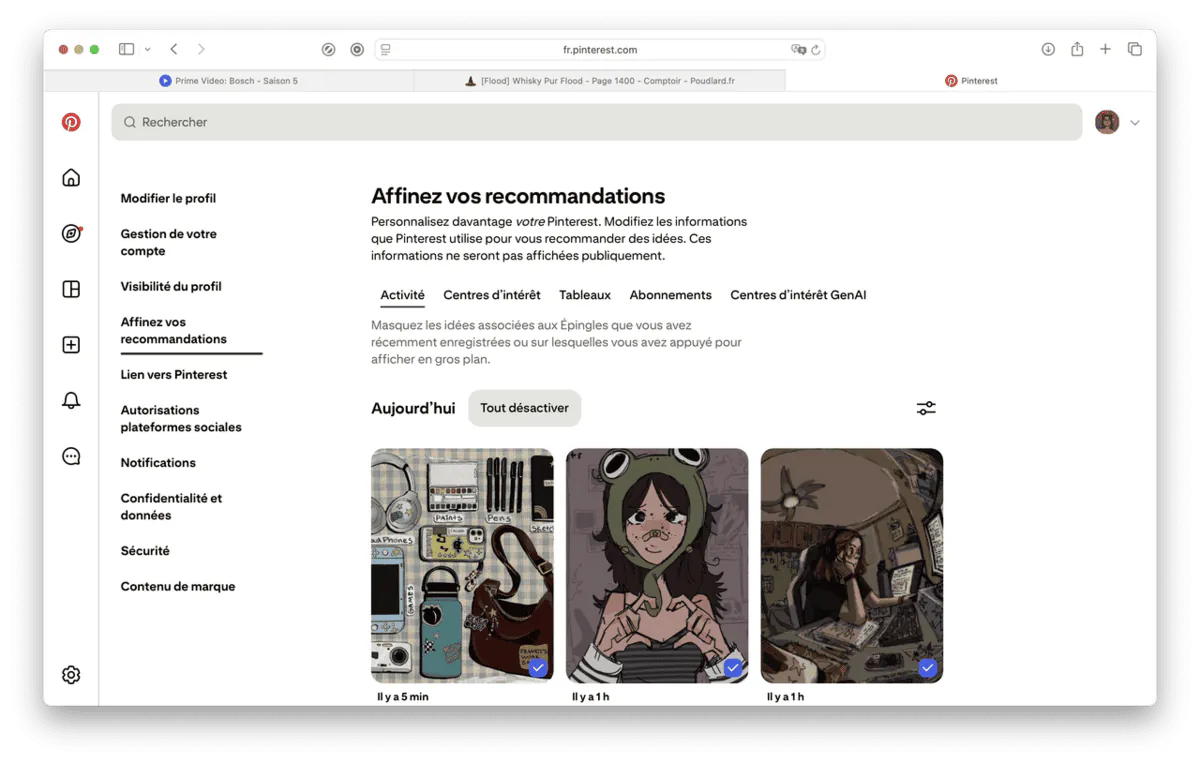1200x763 pixels.
Task: Open the messages chat bubble icon
Action: point(71,456)
